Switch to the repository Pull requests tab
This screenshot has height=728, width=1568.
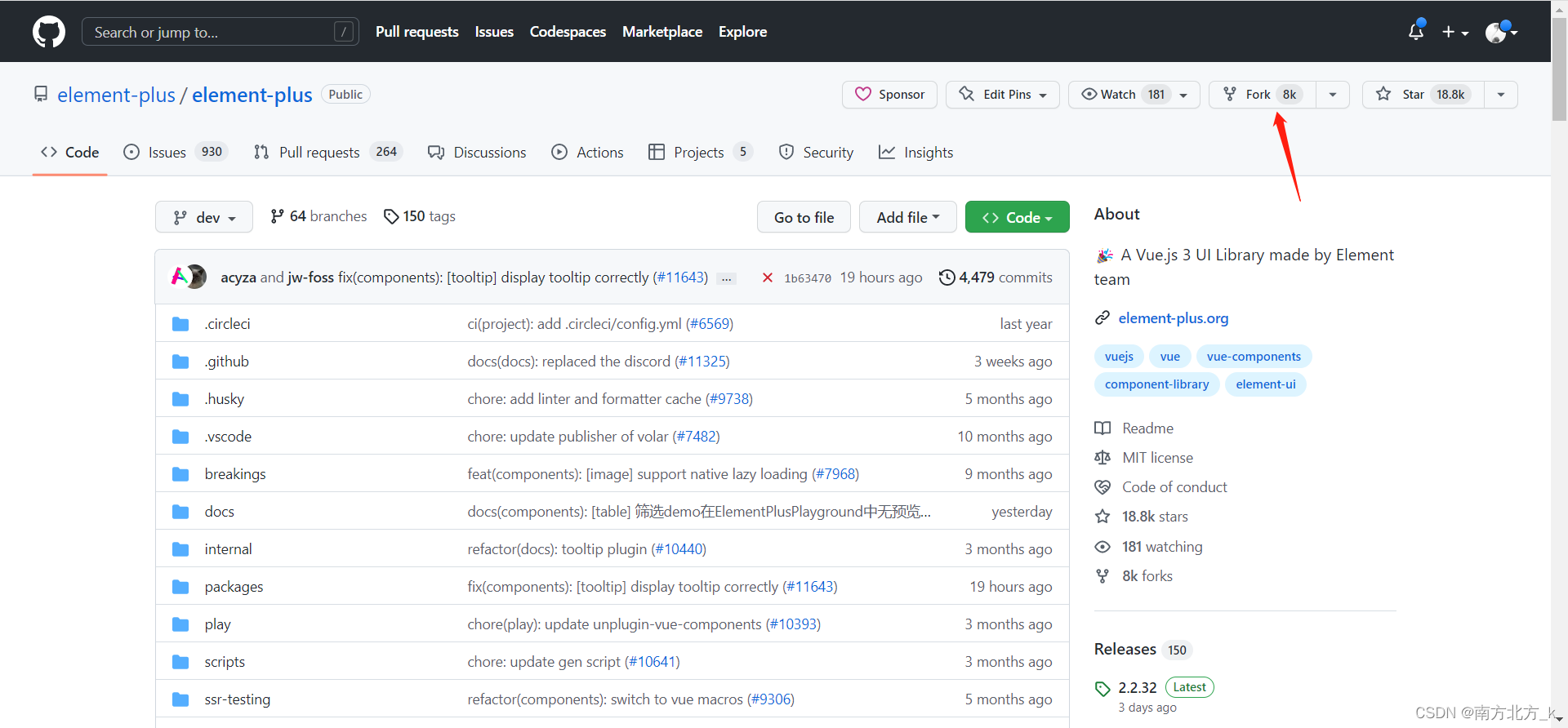pos(328,153)
